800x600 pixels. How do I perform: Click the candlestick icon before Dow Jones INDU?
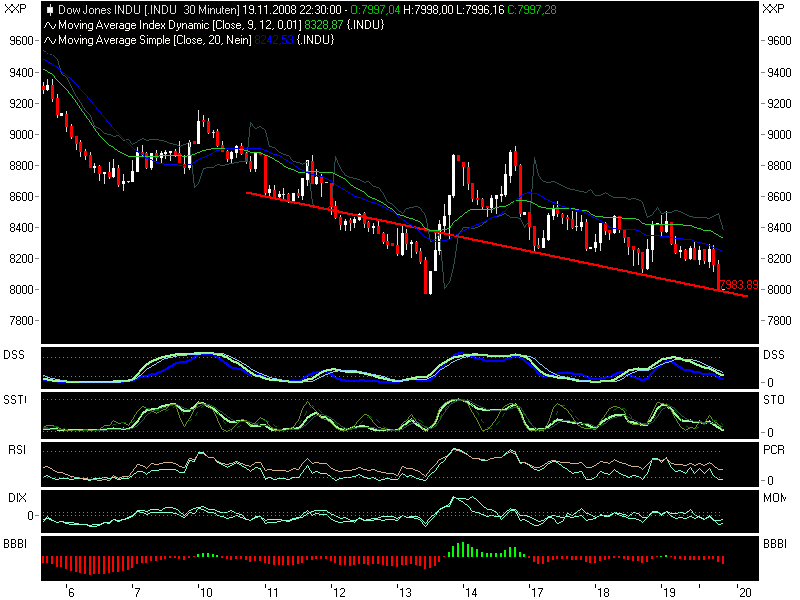pyautogui.click(x=49, y=10)
